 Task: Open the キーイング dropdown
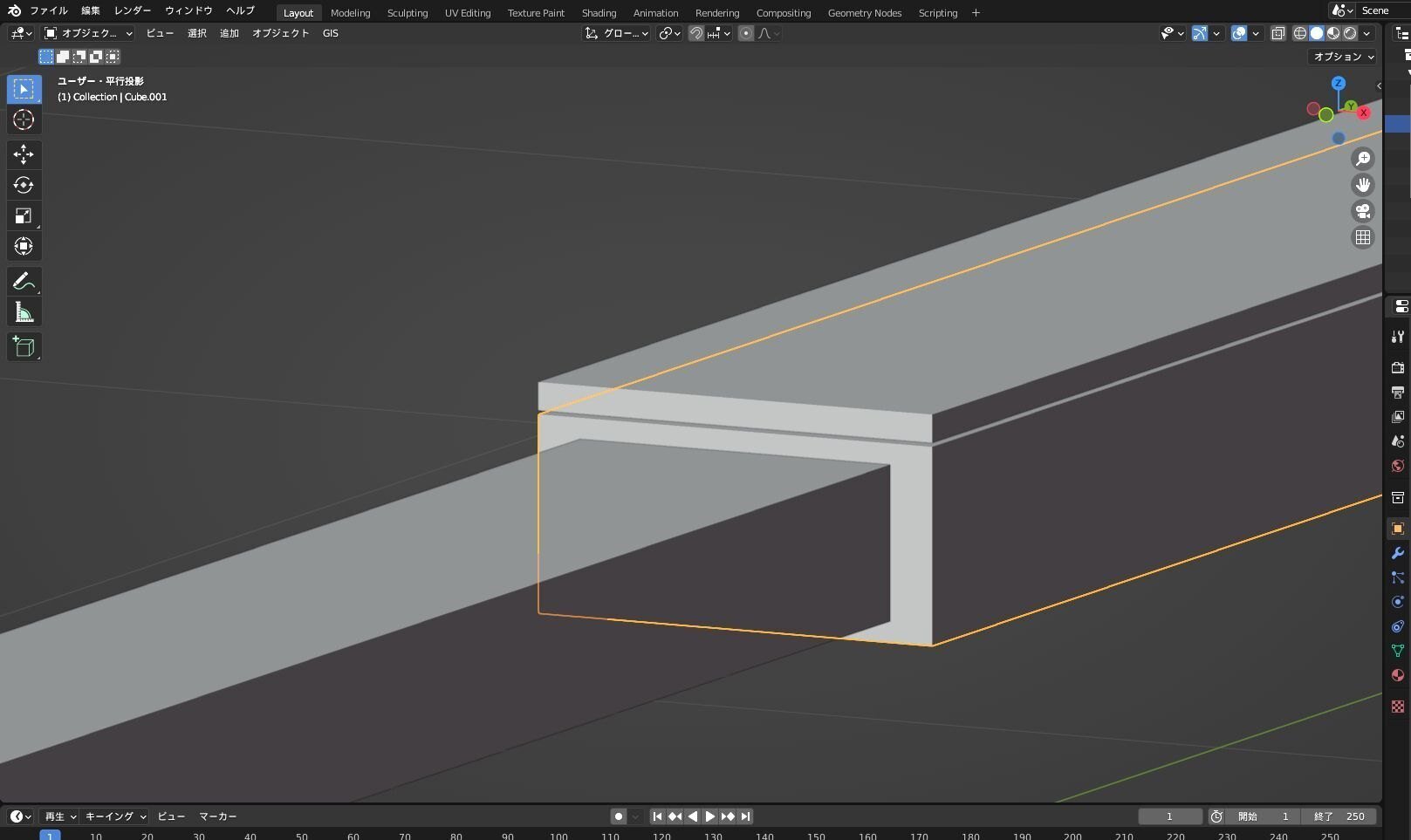[115, 816]
